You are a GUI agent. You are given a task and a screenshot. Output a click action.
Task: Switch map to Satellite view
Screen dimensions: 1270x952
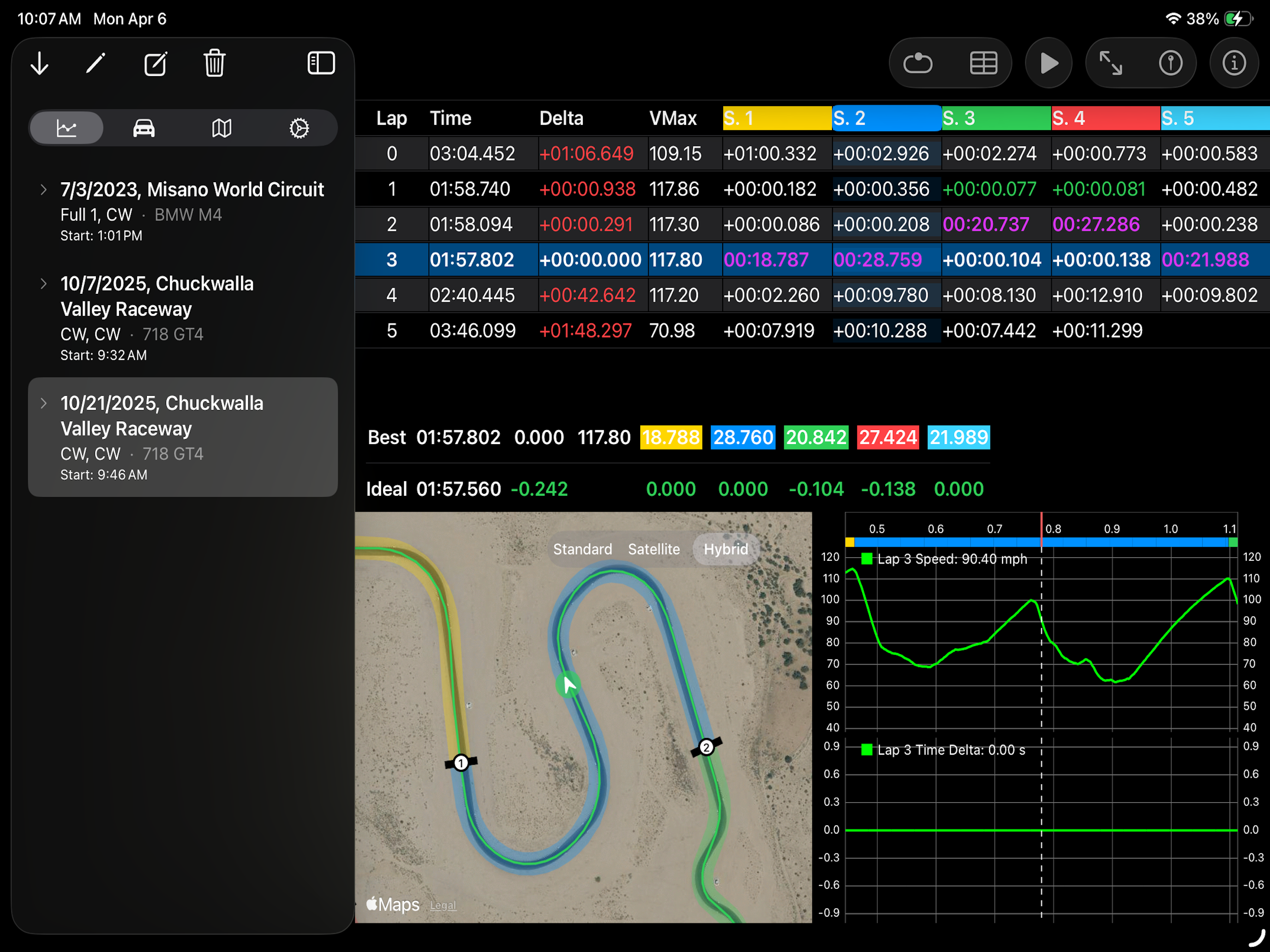[653, 549]
